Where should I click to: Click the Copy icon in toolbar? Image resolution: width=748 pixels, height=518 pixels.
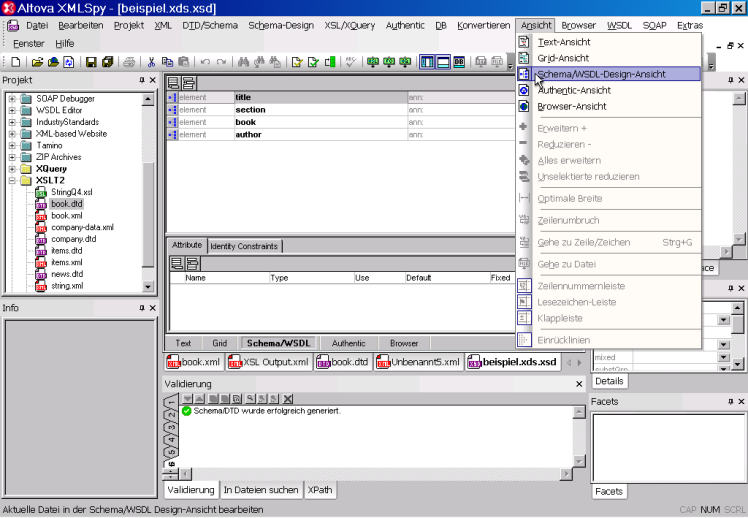pos(167,62)
